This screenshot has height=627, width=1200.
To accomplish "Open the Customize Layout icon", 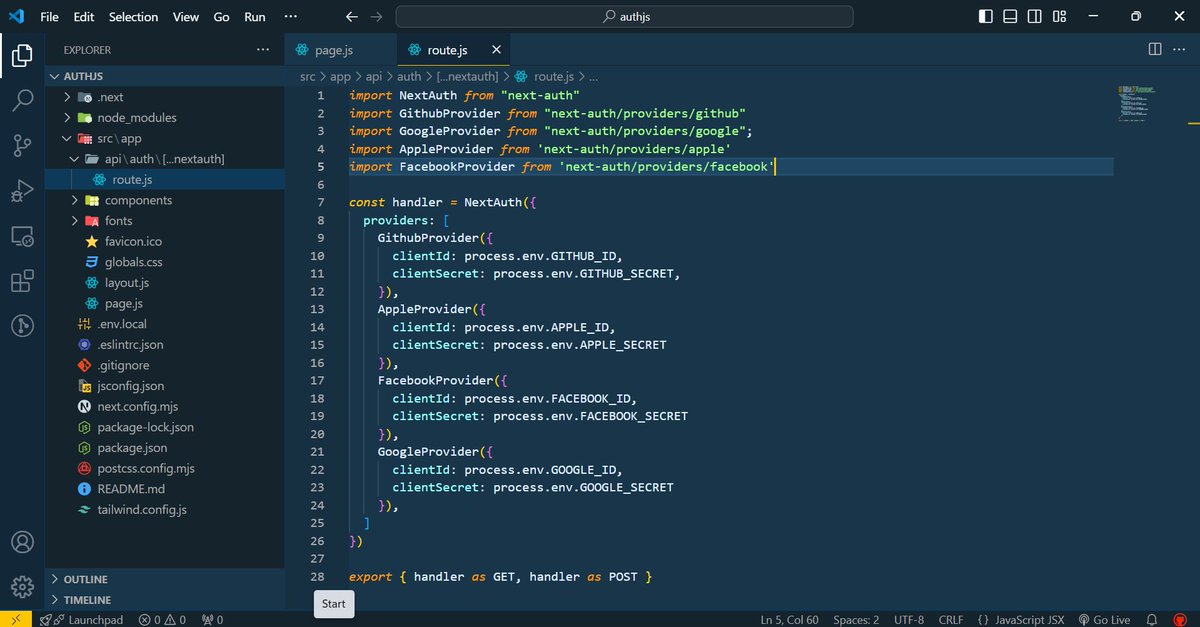I will tap(1060, 16).
